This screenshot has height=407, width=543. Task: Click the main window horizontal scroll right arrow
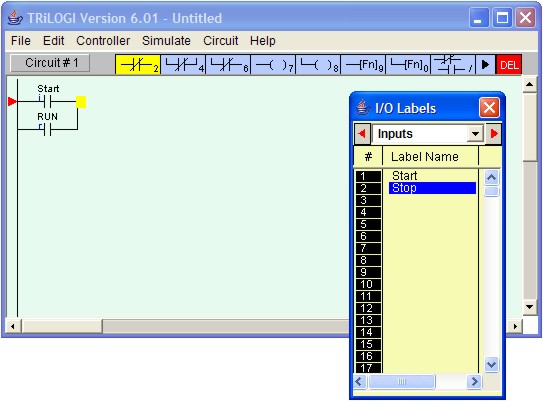515,326
